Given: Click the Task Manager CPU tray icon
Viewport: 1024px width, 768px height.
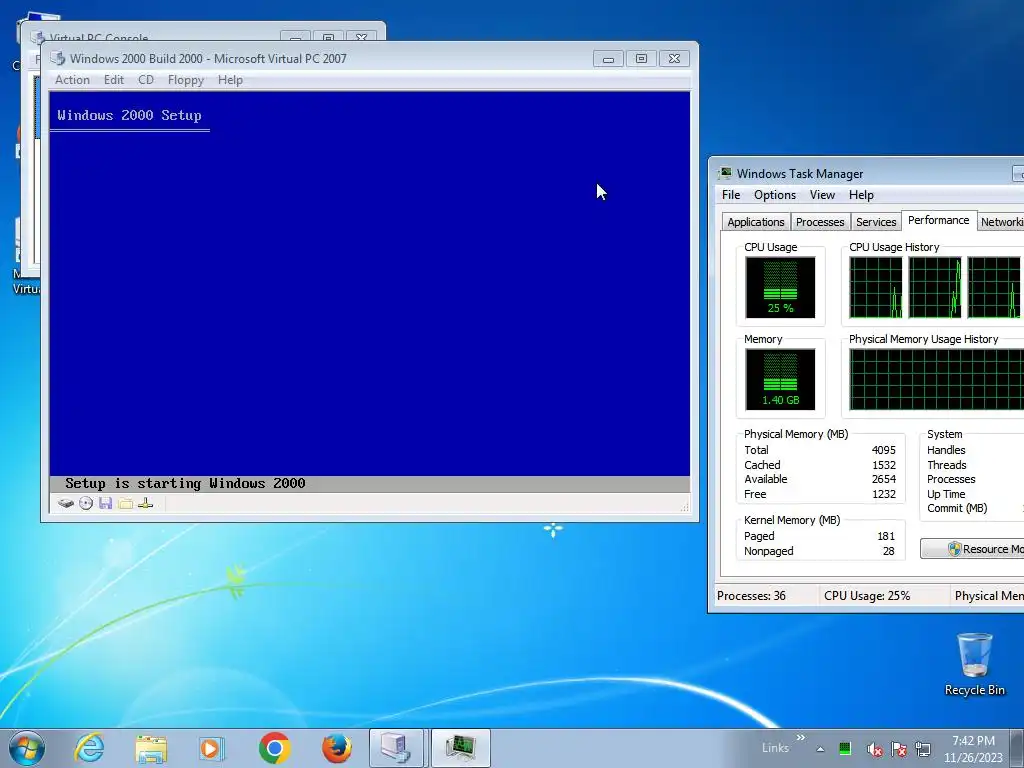Looking at the screenshot, I should [x=845, y=748].
